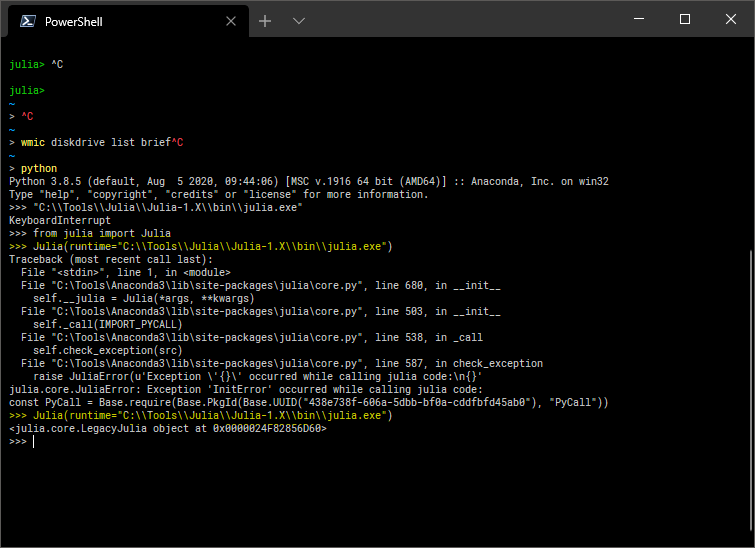Close the terminal window
Viewport: 755px width, 548px height.
[x=731, y=19]
